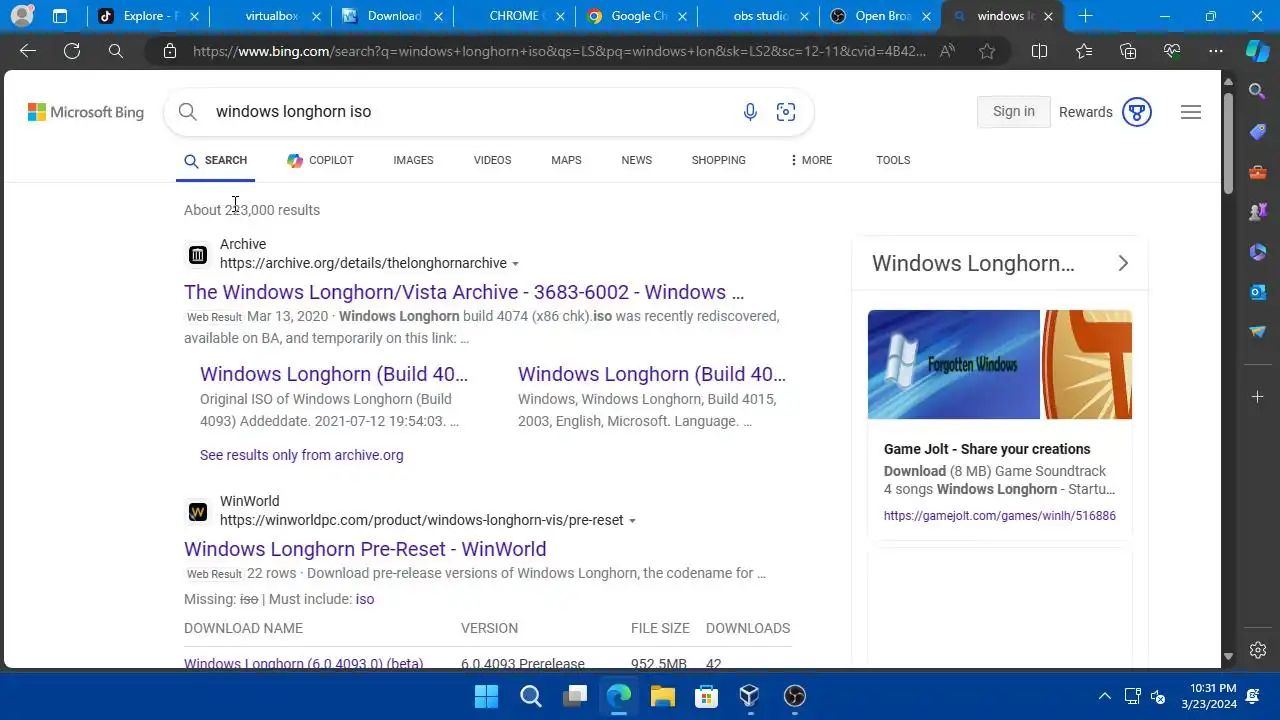This screenshot has width=1280, height=720.
Task: Start Read aloud from address bar icon
Action: point(947,51)
